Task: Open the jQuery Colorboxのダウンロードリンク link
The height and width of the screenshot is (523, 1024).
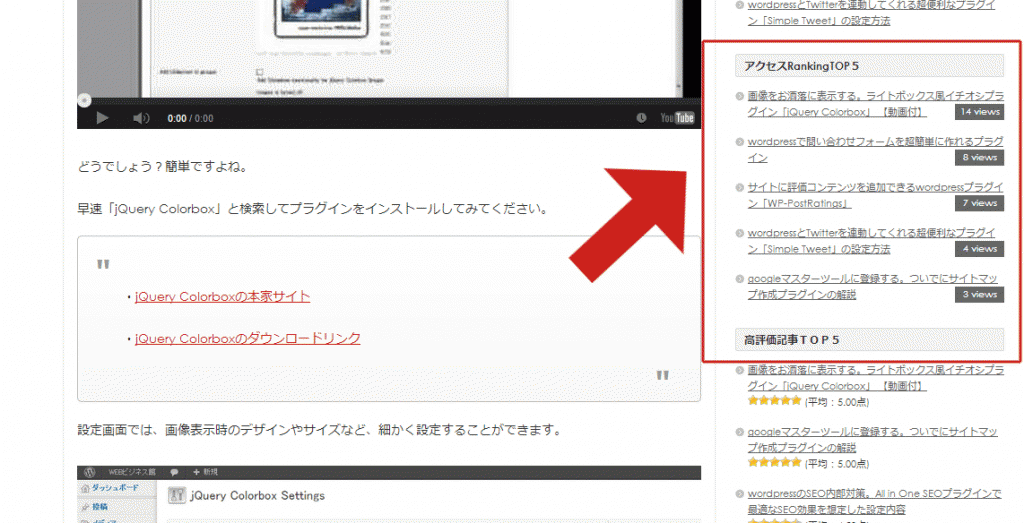Action: [x=248, y=338]
